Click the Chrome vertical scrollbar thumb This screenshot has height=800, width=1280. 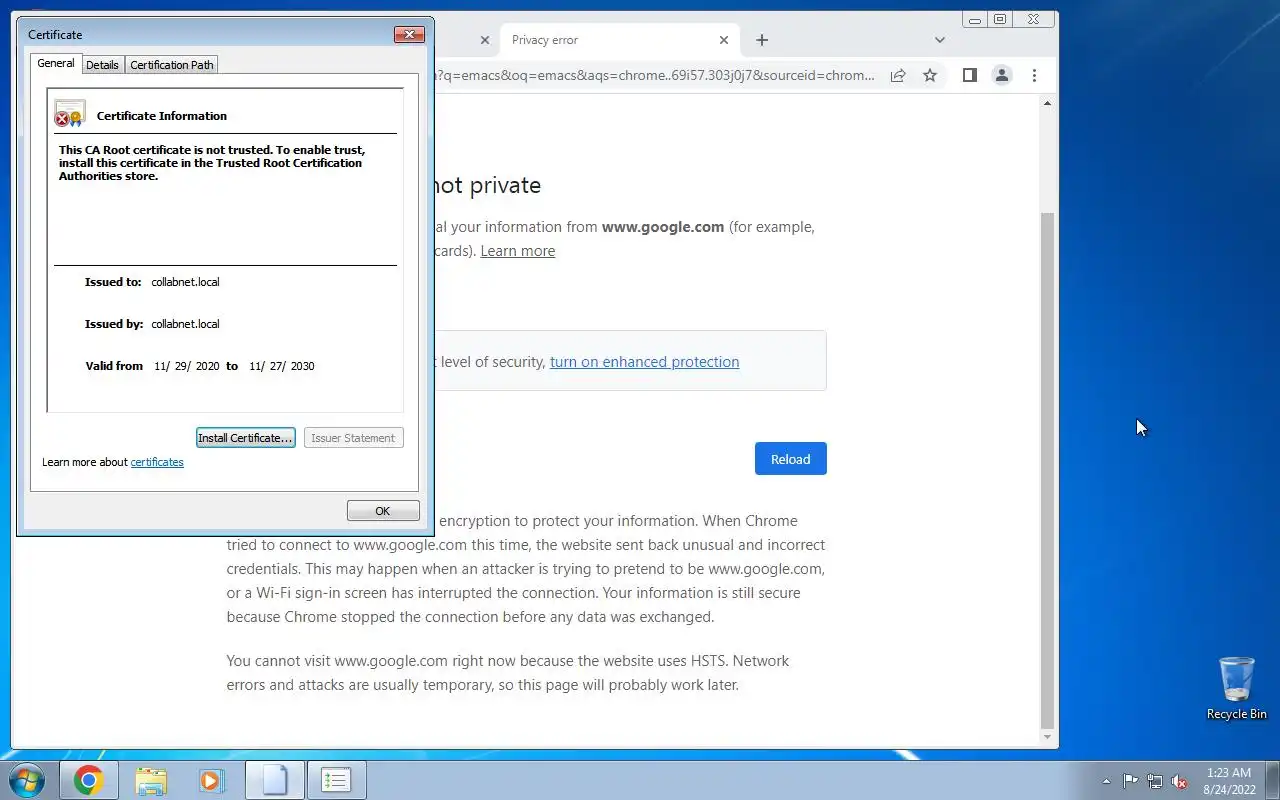click(1048, 470)
